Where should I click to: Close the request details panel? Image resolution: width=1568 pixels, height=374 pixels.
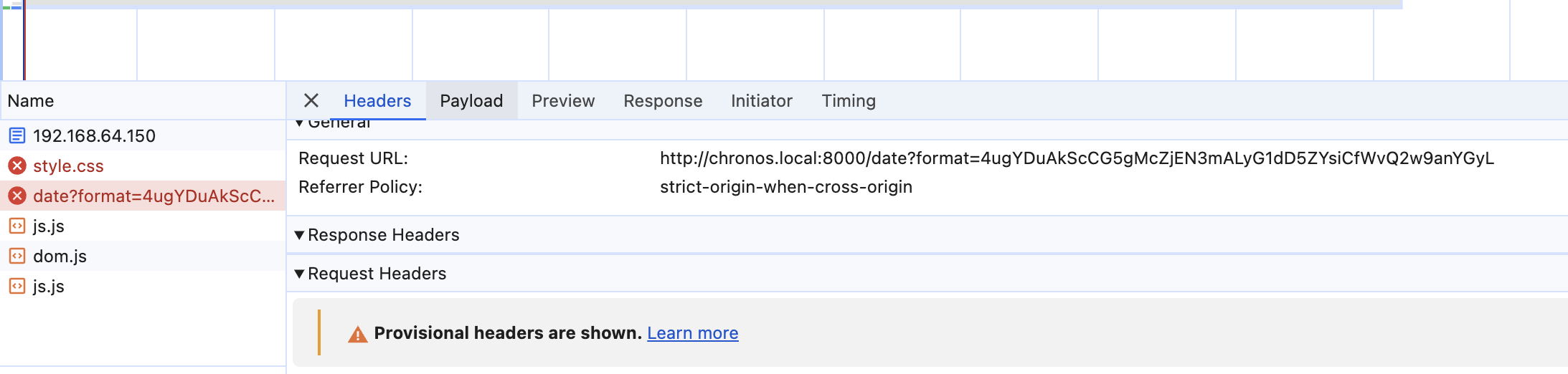(x=311, y=101)
